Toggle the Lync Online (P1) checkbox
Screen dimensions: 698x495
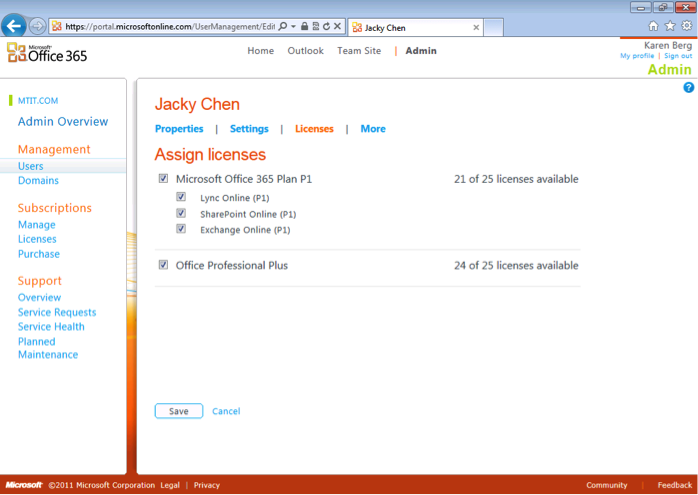pyautogui.click(x=181, y=196)
